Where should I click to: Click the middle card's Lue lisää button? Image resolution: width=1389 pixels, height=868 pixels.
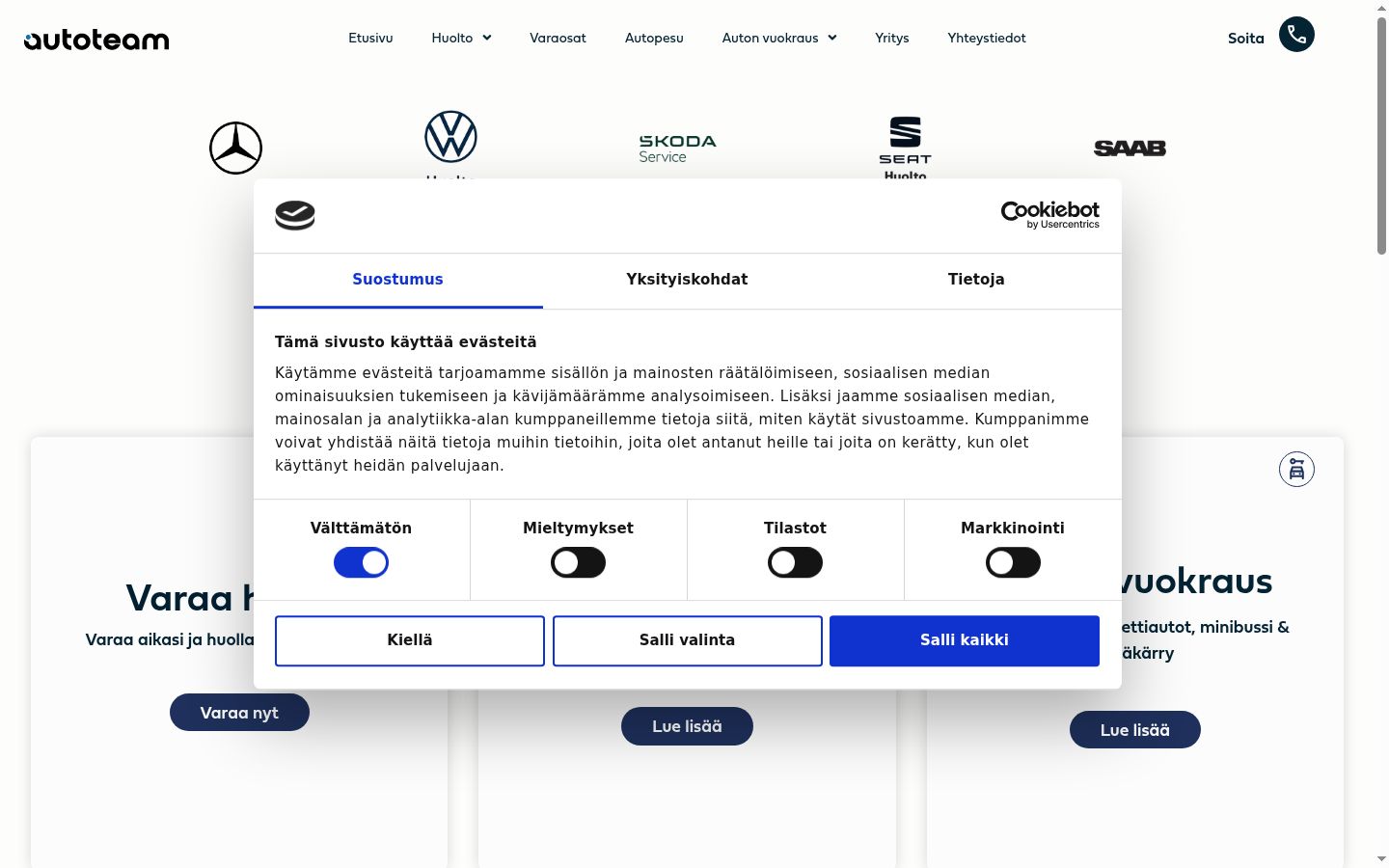687,726
